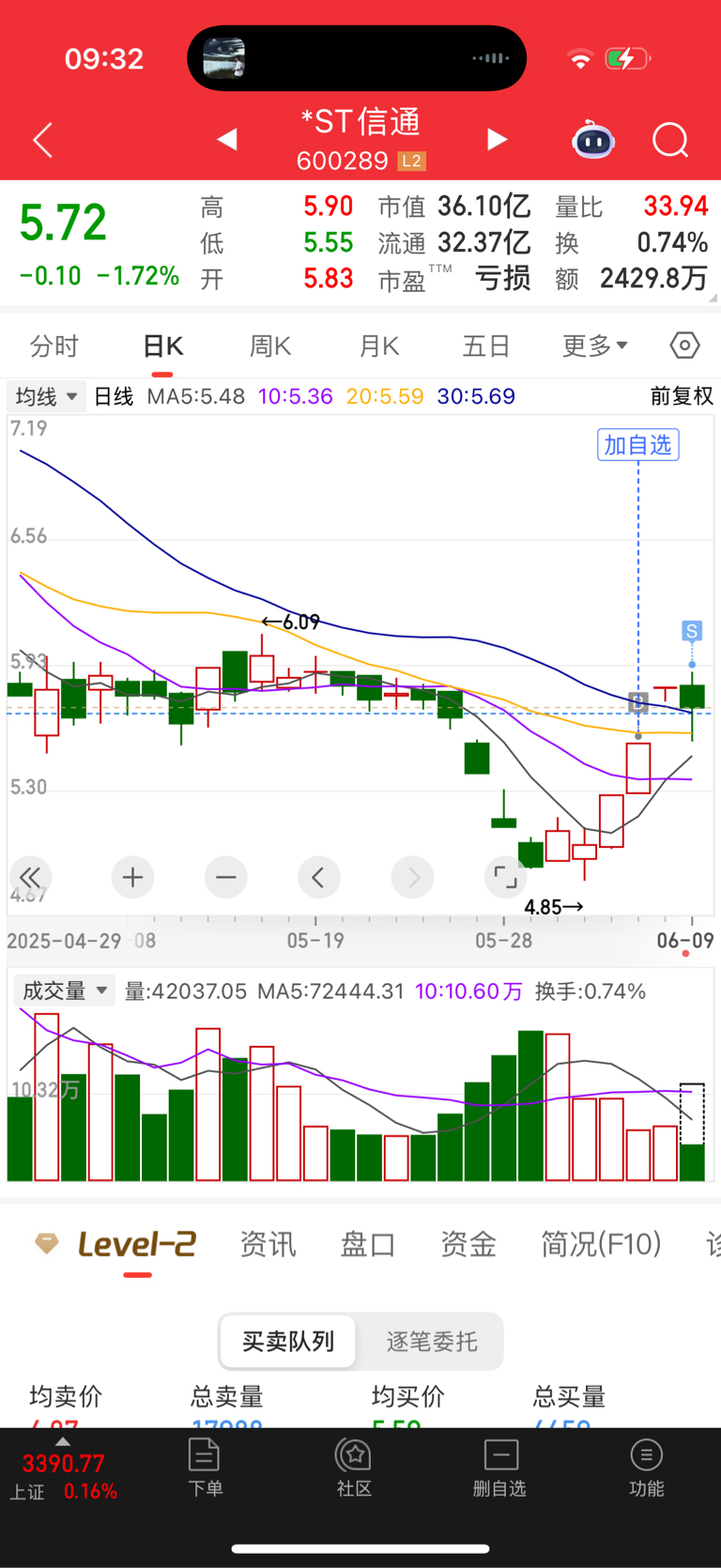721x1568 pixels.
Task: Tap the 20:5.59 moving average label
Action: point(385,396)
